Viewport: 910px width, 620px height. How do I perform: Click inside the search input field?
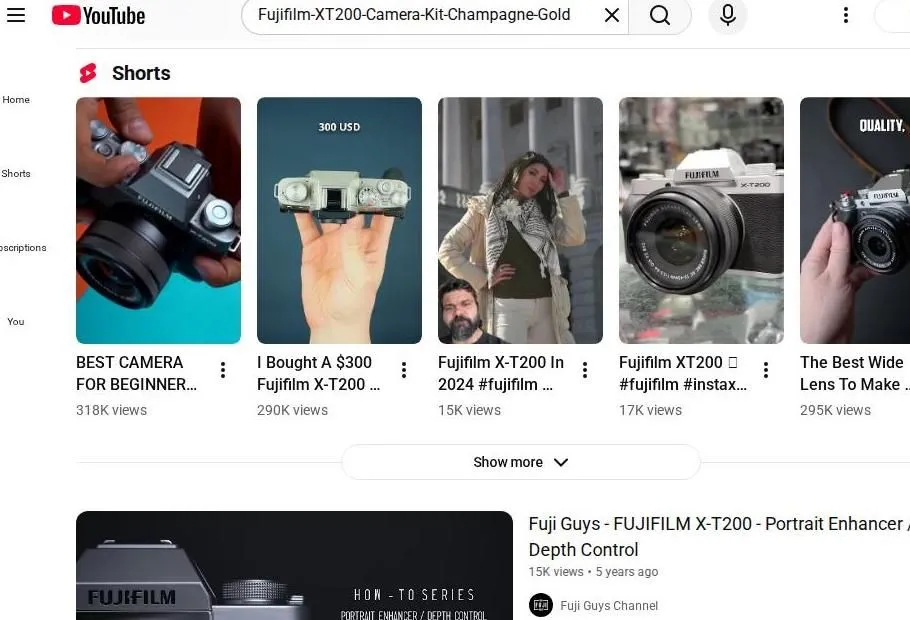click(x=420, y=15)
